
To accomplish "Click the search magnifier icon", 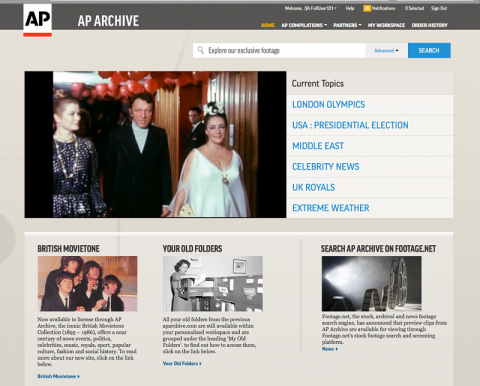I will tap(201, 50).
